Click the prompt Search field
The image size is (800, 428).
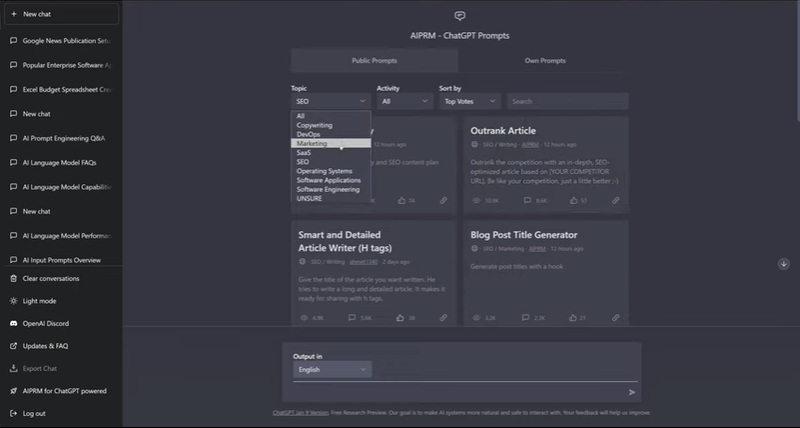coord(567,102)
